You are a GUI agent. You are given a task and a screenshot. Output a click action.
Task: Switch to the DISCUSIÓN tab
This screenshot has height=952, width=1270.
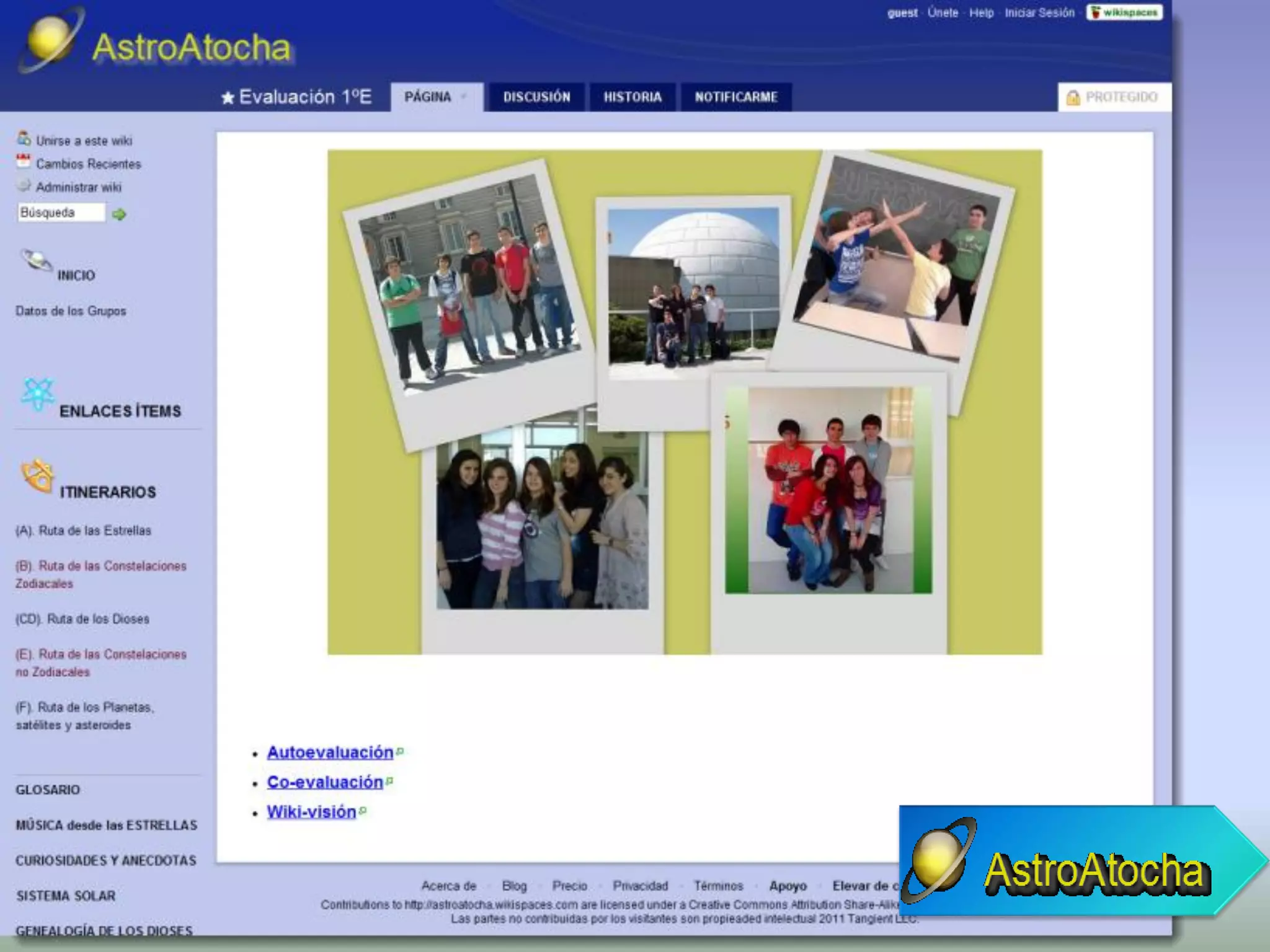(536, 97)
